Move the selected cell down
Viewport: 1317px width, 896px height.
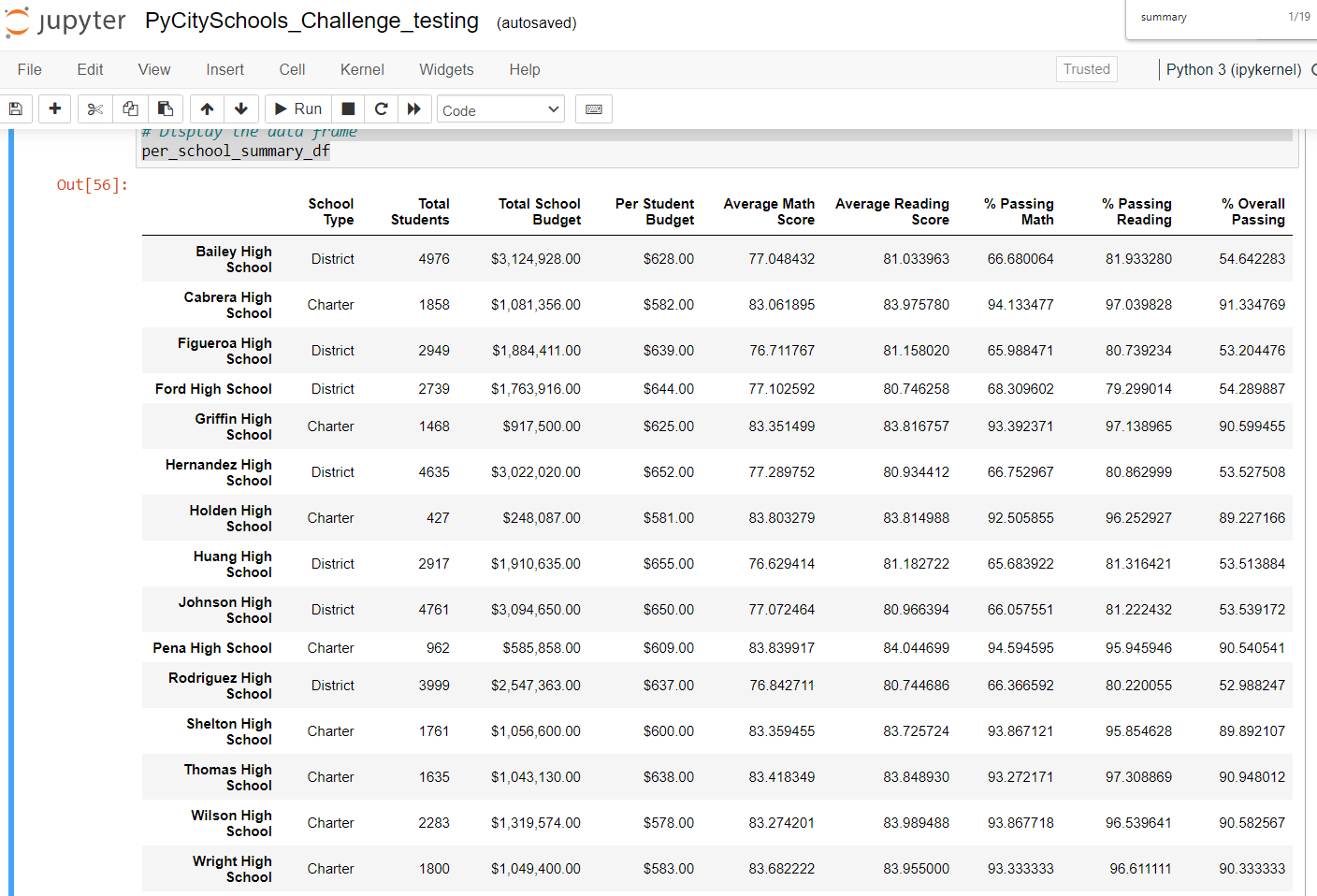[x=241, y=109]
